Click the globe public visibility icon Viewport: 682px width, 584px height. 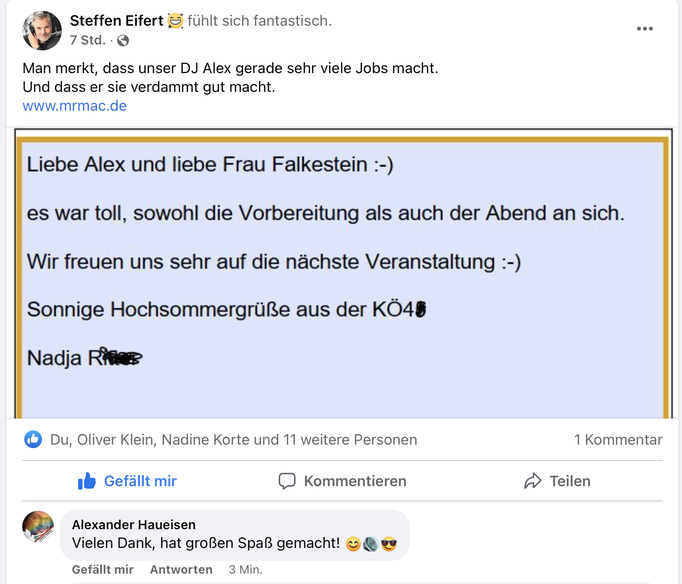pos(123,41)
